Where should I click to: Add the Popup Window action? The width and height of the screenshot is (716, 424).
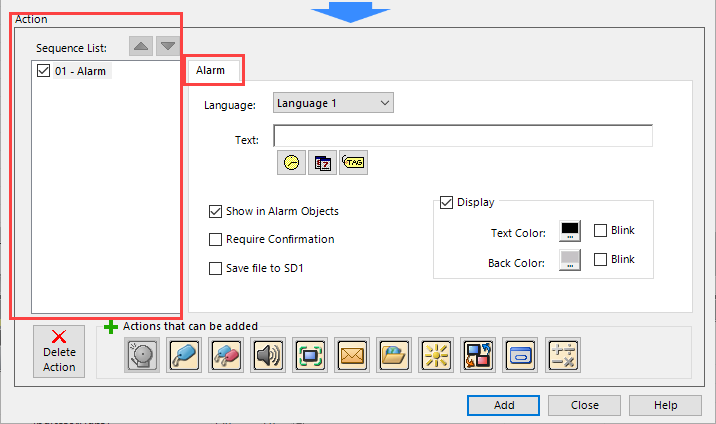coord(520,355)
